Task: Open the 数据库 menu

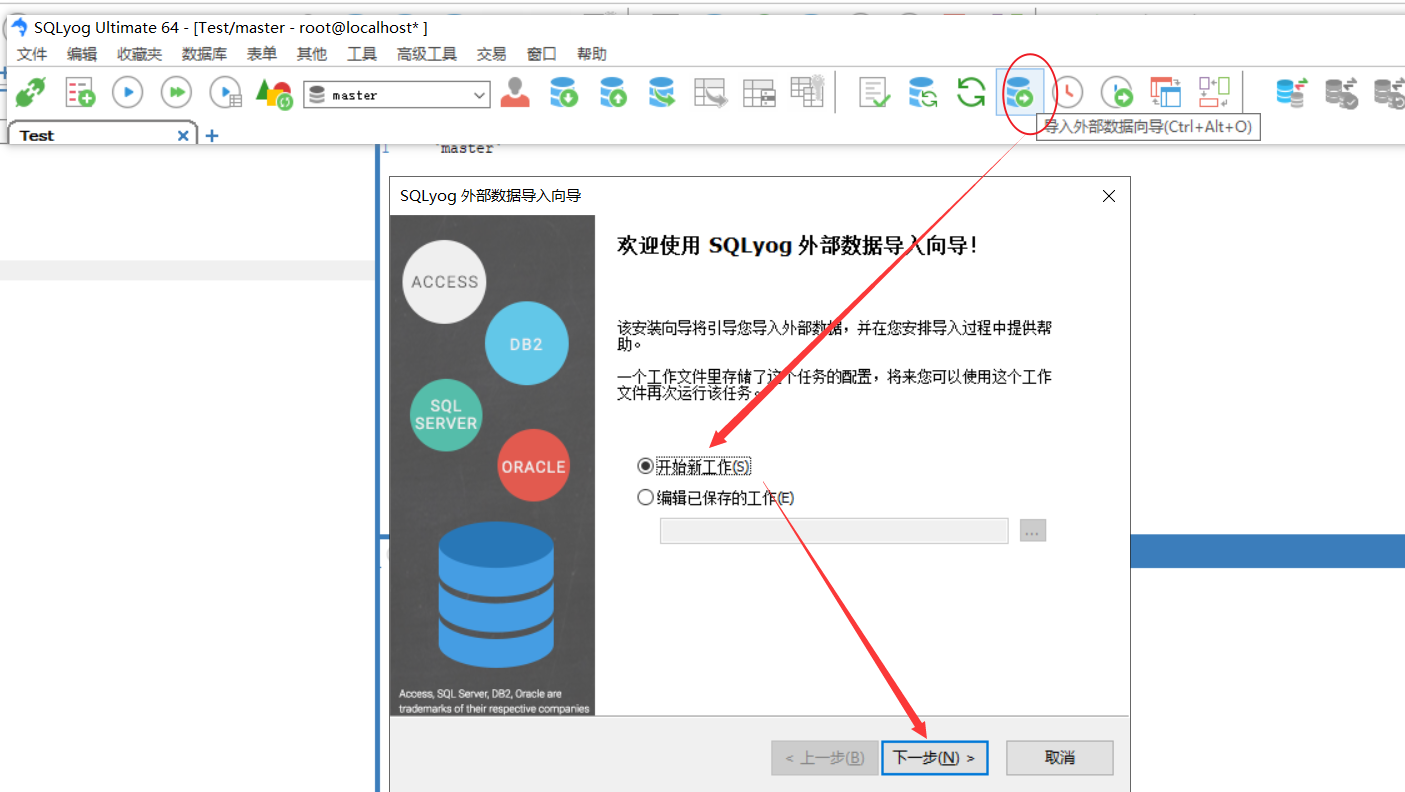Action: pyautogui.click(x=204, y=53)
